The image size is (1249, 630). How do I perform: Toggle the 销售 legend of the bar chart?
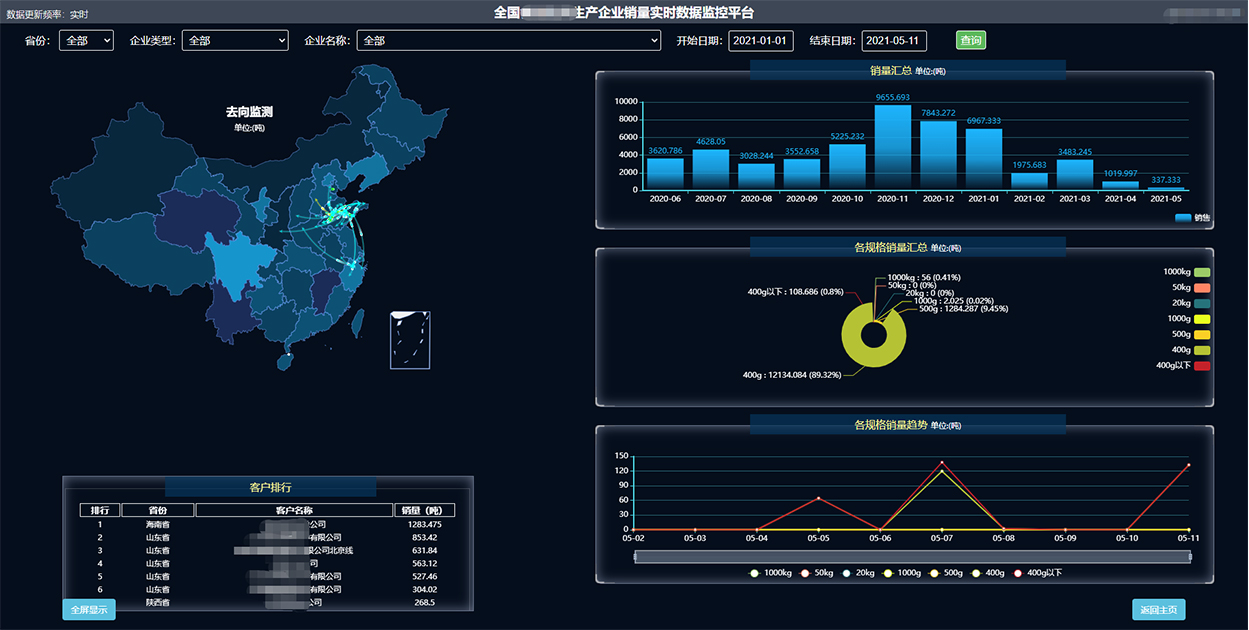pyautogui.click(x=1192, y=218)
